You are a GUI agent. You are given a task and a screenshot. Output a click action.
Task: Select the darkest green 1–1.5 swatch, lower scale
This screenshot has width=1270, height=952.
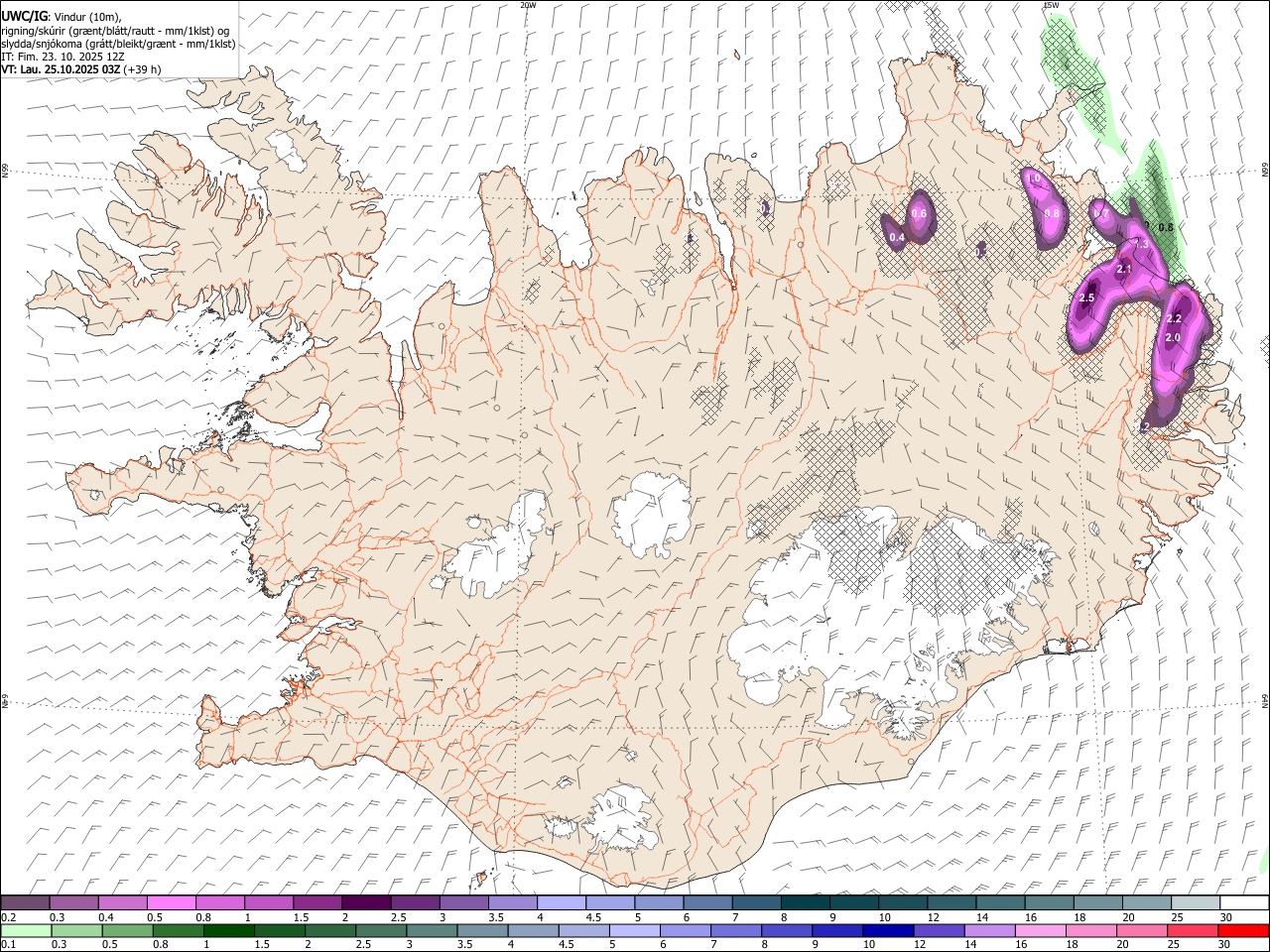tap(228, 930)
